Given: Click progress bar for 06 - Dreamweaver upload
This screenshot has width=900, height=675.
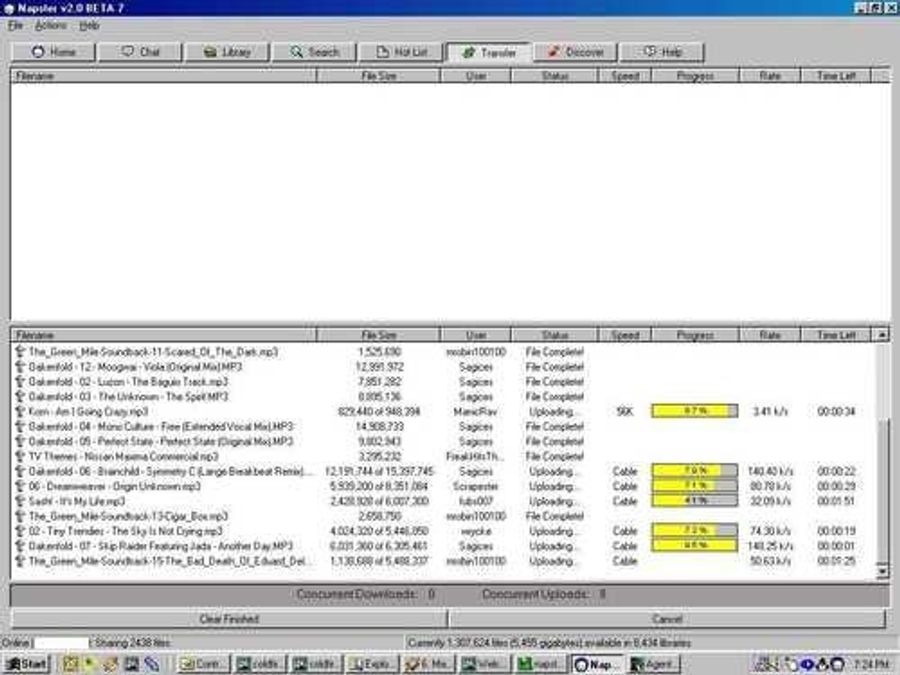Looking at the screenshot, I should 695,486.
